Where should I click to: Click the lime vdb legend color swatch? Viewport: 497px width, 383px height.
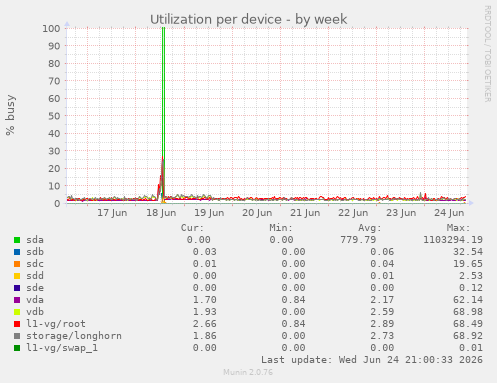(x=17, y=312)
